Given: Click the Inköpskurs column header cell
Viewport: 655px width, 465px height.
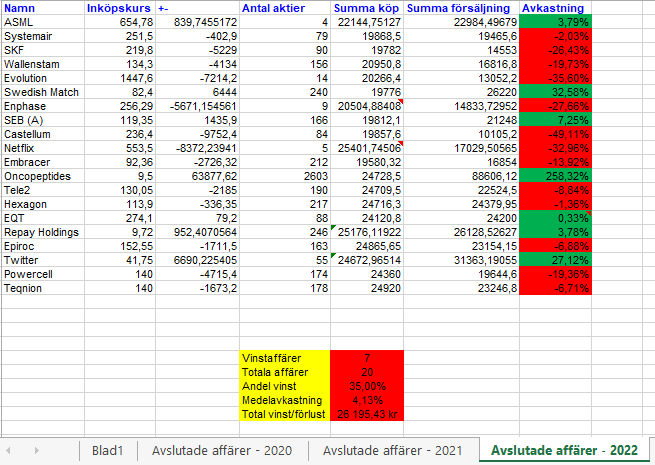Looking at the screenshot, I should (x=119, y=8).
